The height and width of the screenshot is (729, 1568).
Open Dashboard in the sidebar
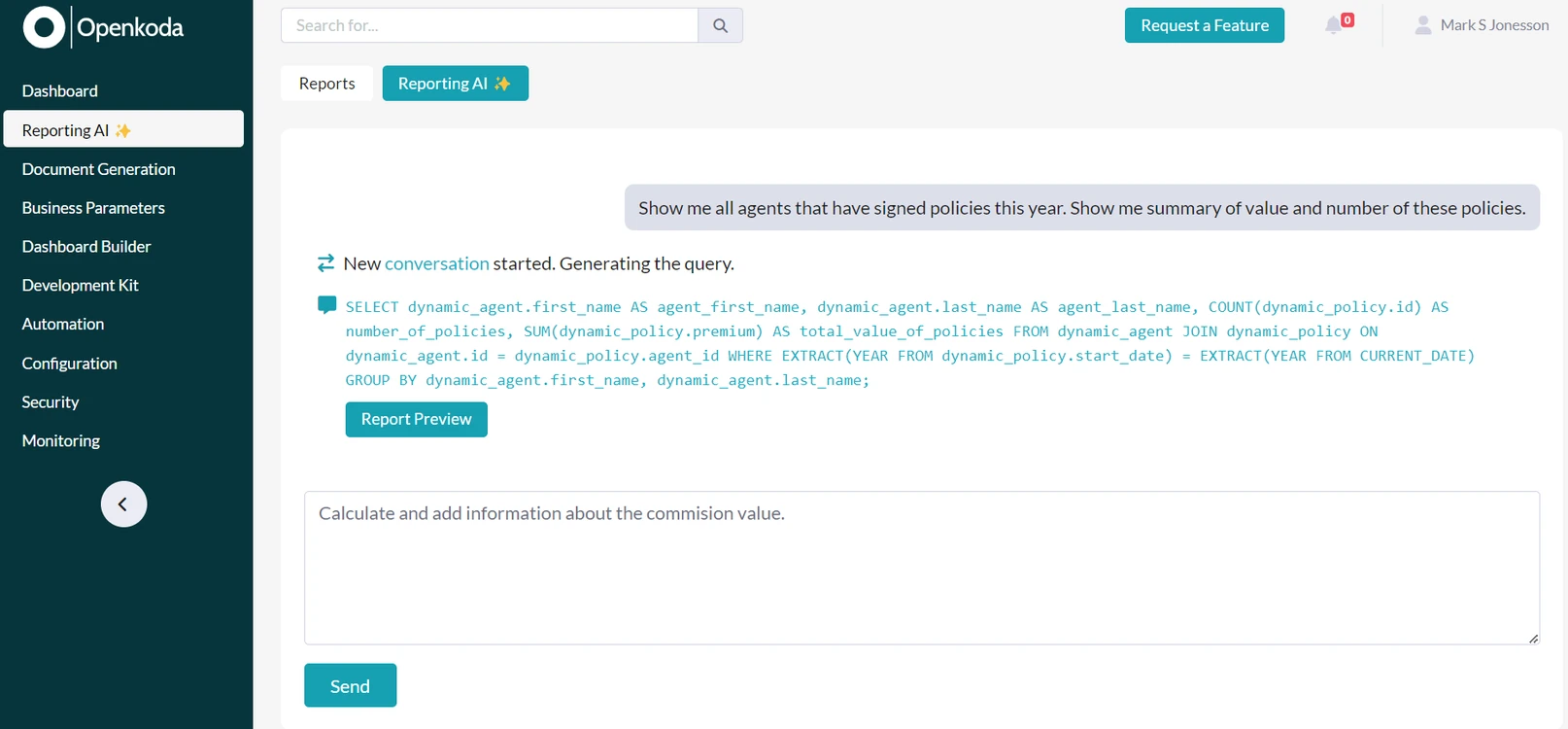point(60,90)
